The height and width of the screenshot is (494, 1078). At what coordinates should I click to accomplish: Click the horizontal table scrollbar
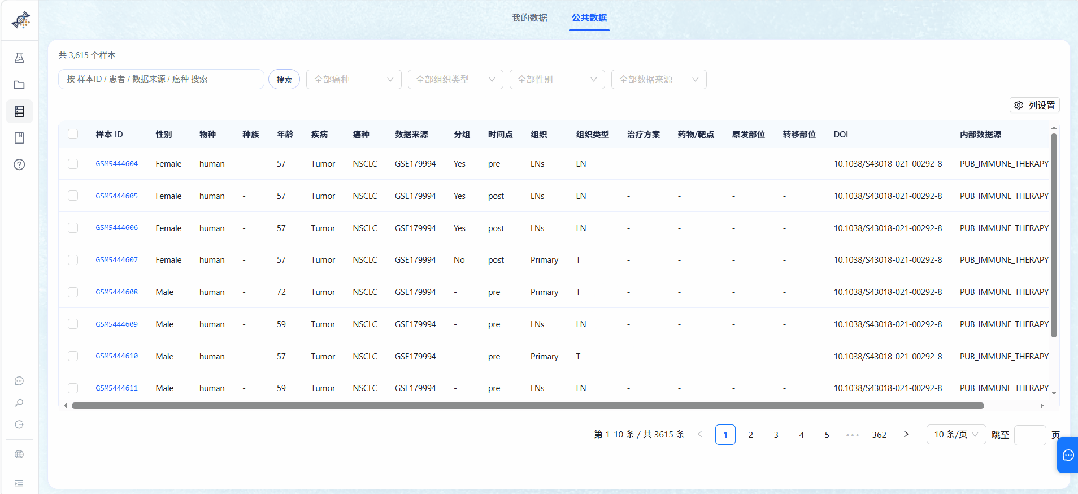pos(528,405)
